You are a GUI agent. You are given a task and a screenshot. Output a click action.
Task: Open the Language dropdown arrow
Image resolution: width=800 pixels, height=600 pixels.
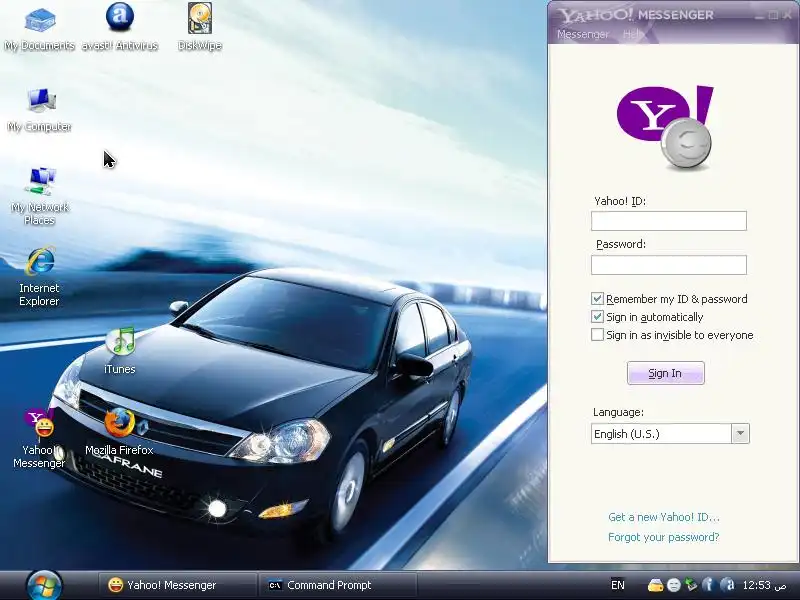click(x=740, y=434)
